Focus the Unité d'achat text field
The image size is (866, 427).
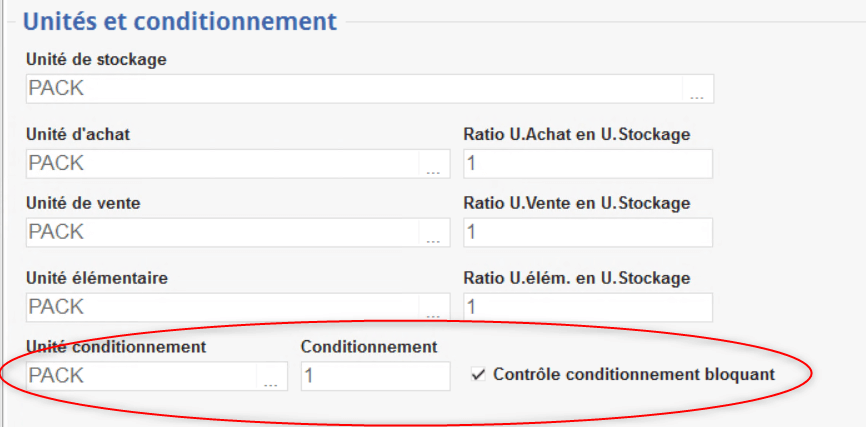pos(220,163)
